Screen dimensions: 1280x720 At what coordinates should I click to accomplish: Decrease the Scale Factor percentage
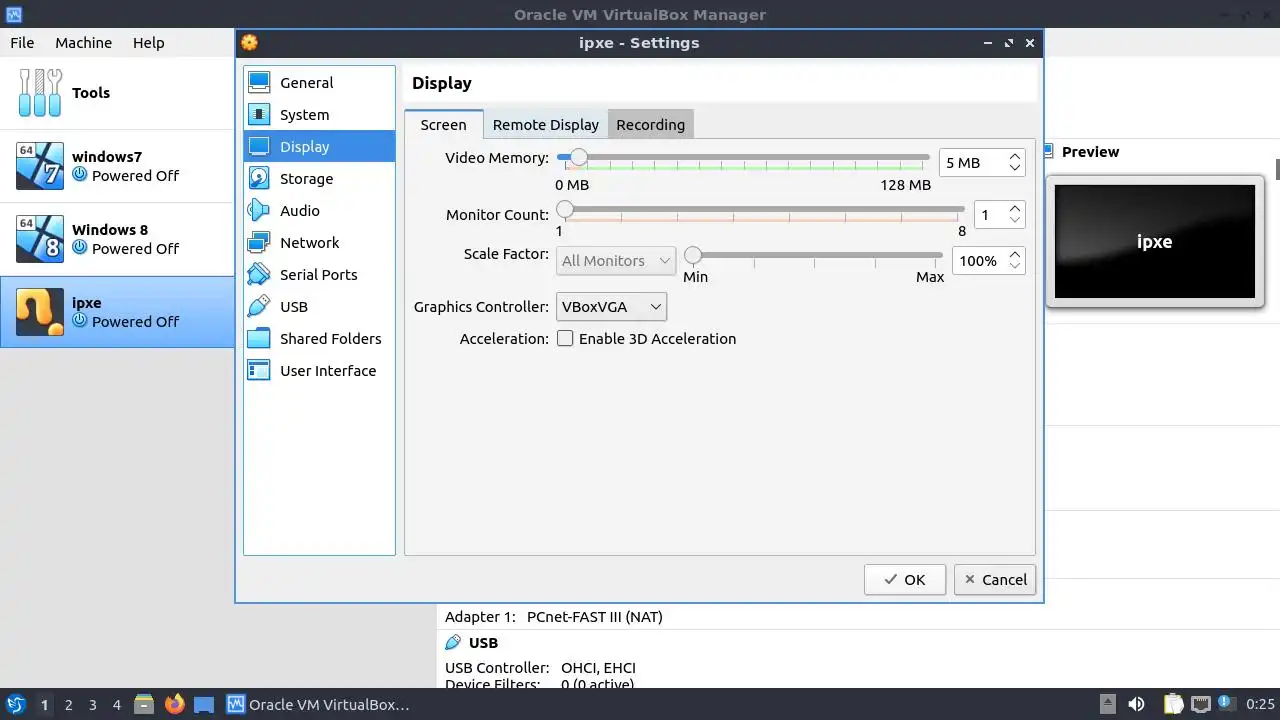coord(1015,267)
